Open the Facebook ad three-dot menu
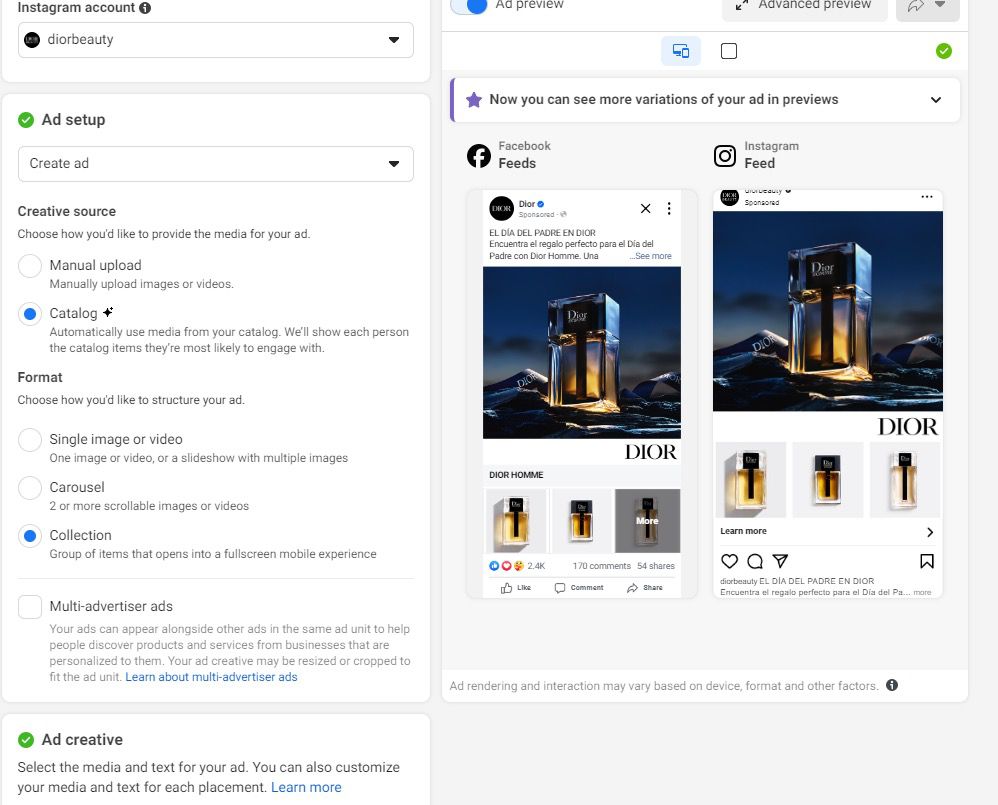 (x=669, y=208)
